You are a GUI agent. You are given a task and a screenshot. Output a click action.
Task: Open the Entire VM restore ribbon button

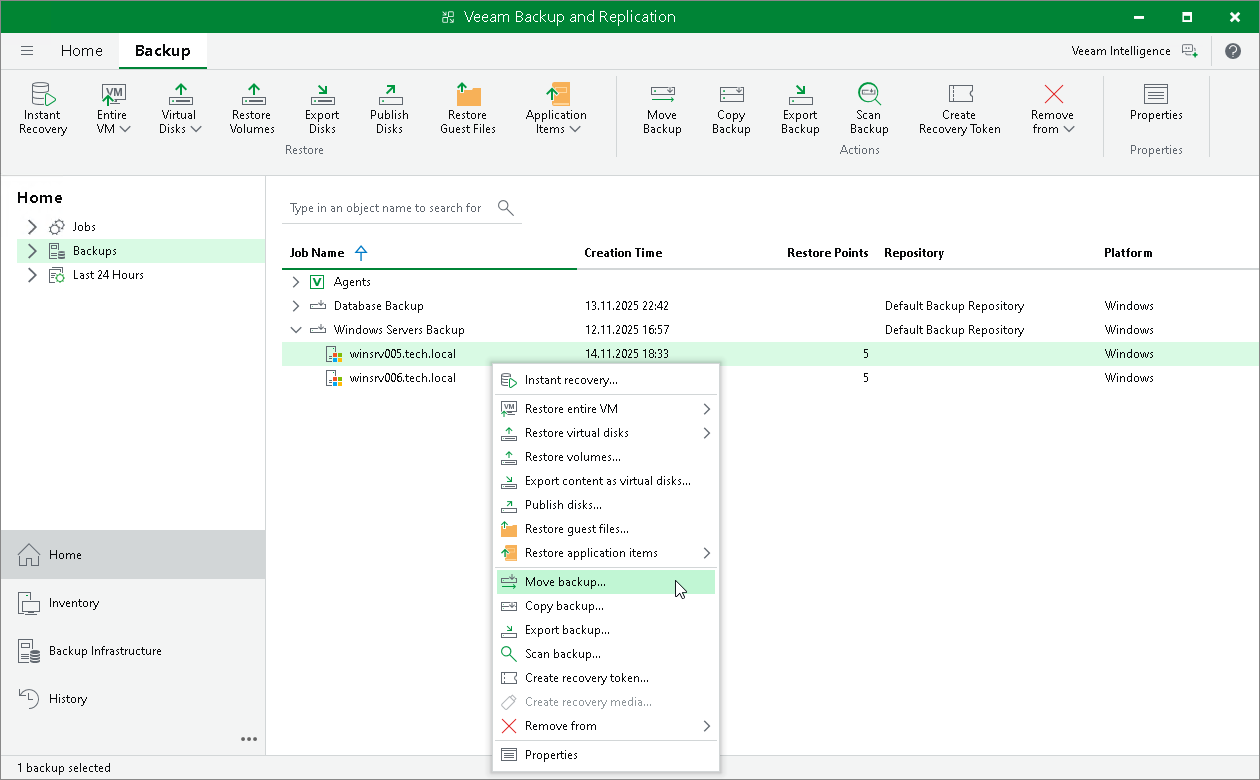coord(114,108)
